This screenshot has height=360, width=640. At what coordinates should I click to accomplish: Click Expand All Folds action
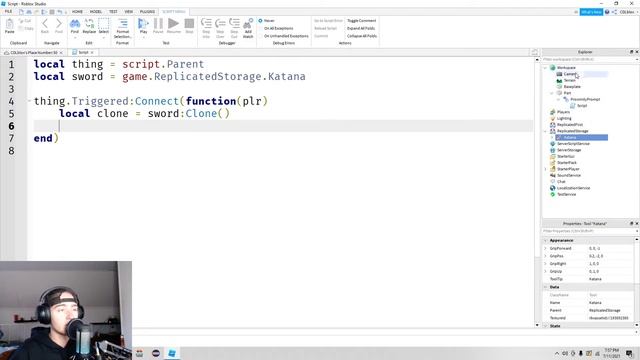pos(361,28)
